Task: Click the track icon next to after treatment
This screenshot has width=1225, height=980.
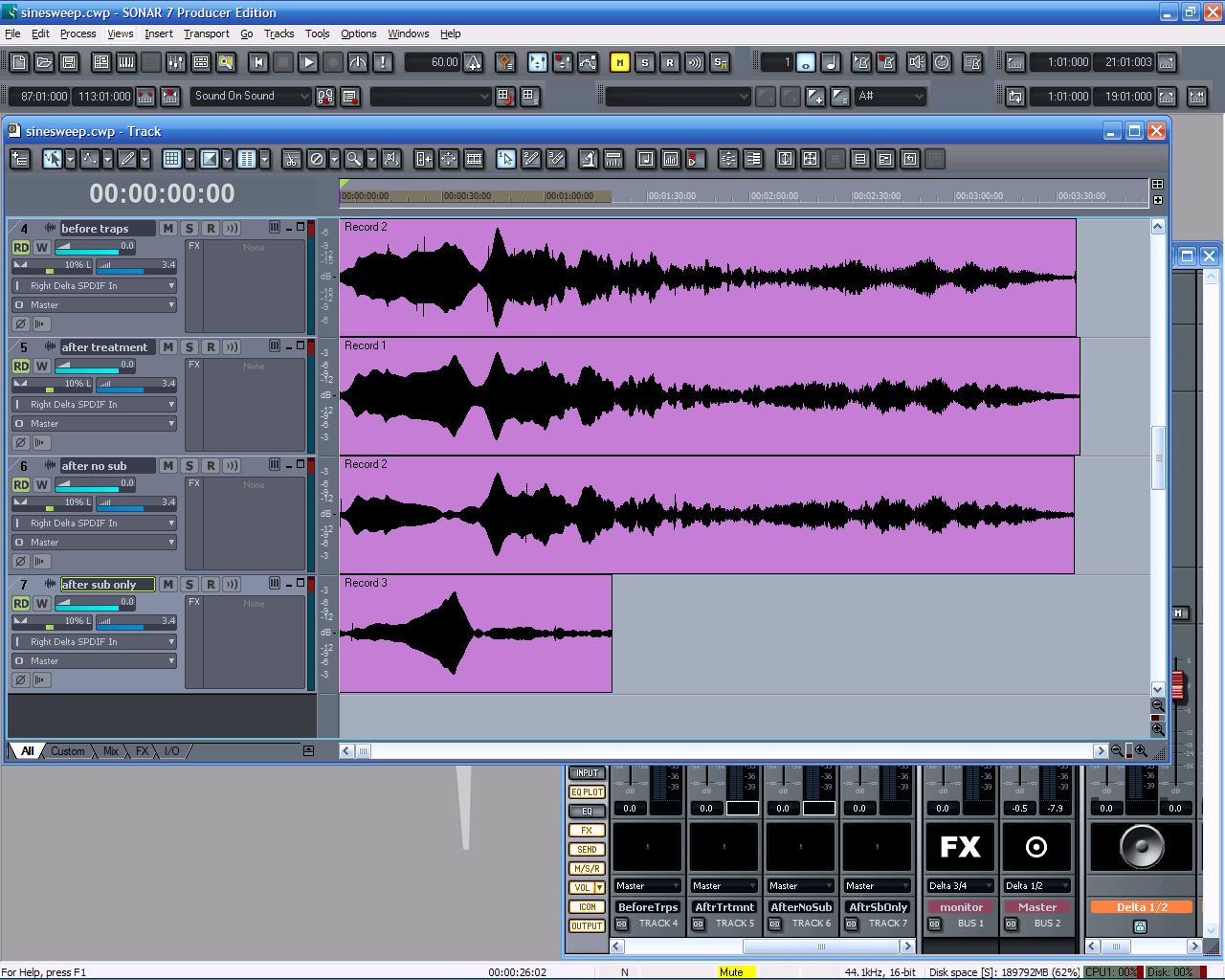Action: click(50, 346)
